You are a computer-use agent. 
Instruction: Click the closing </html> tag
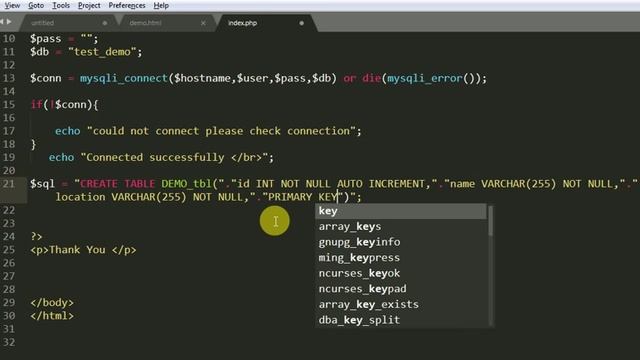52,316
